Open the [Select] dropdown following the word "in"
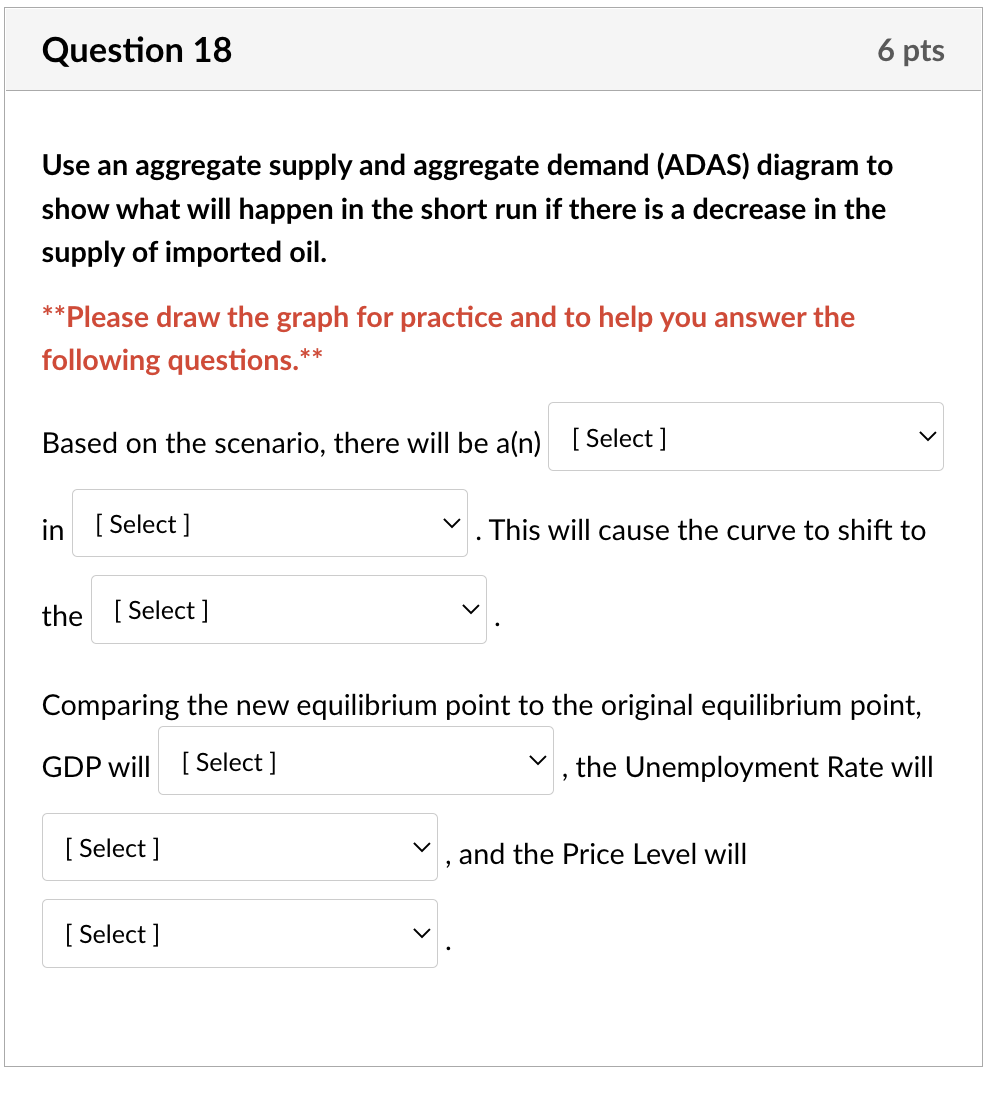The height and width of the screenshot is (1100, 1003). click(x=270, y=522)
